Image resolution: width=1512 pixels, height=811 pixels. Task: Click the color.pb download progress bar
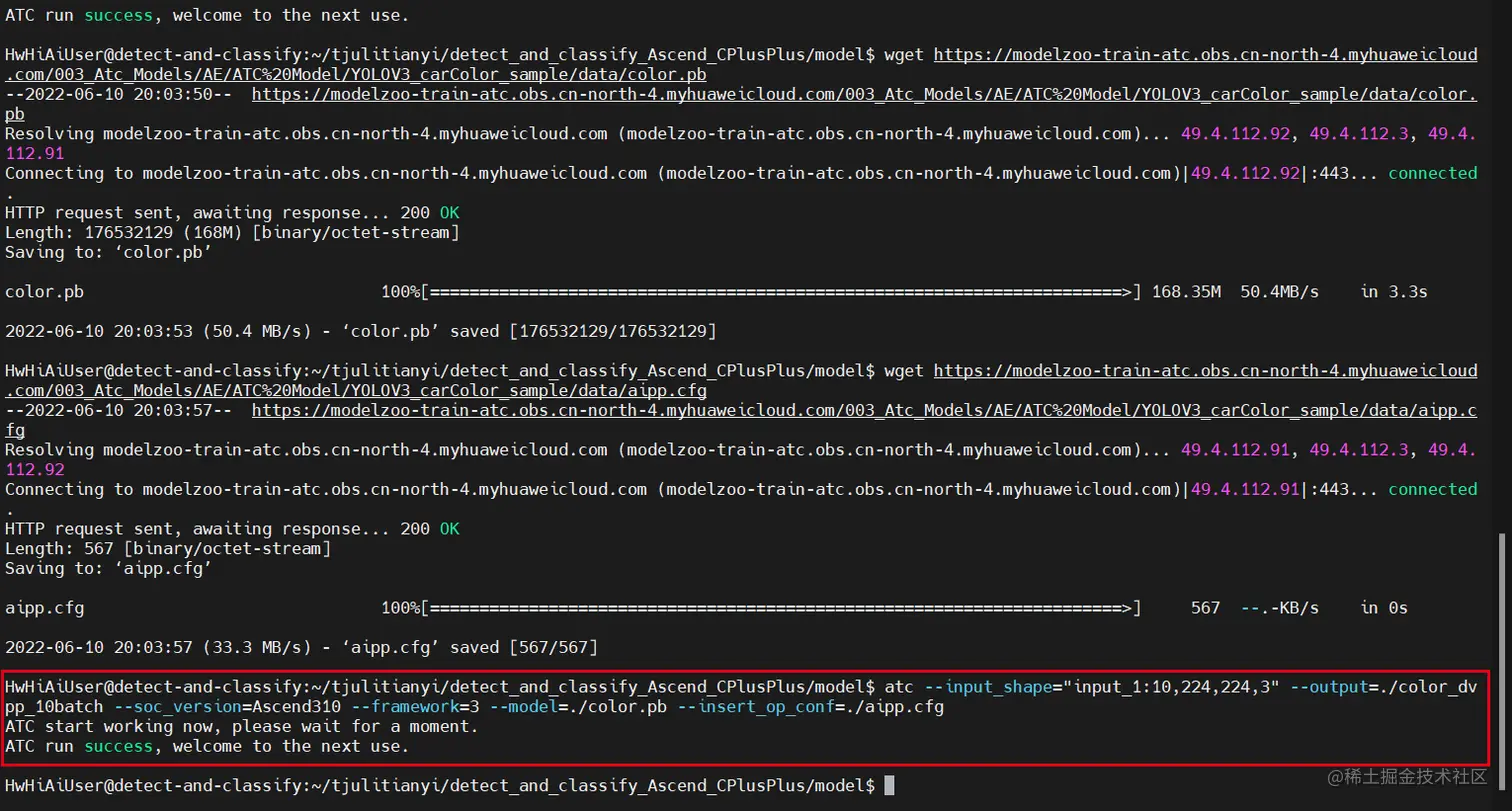(x=781, y=292)
